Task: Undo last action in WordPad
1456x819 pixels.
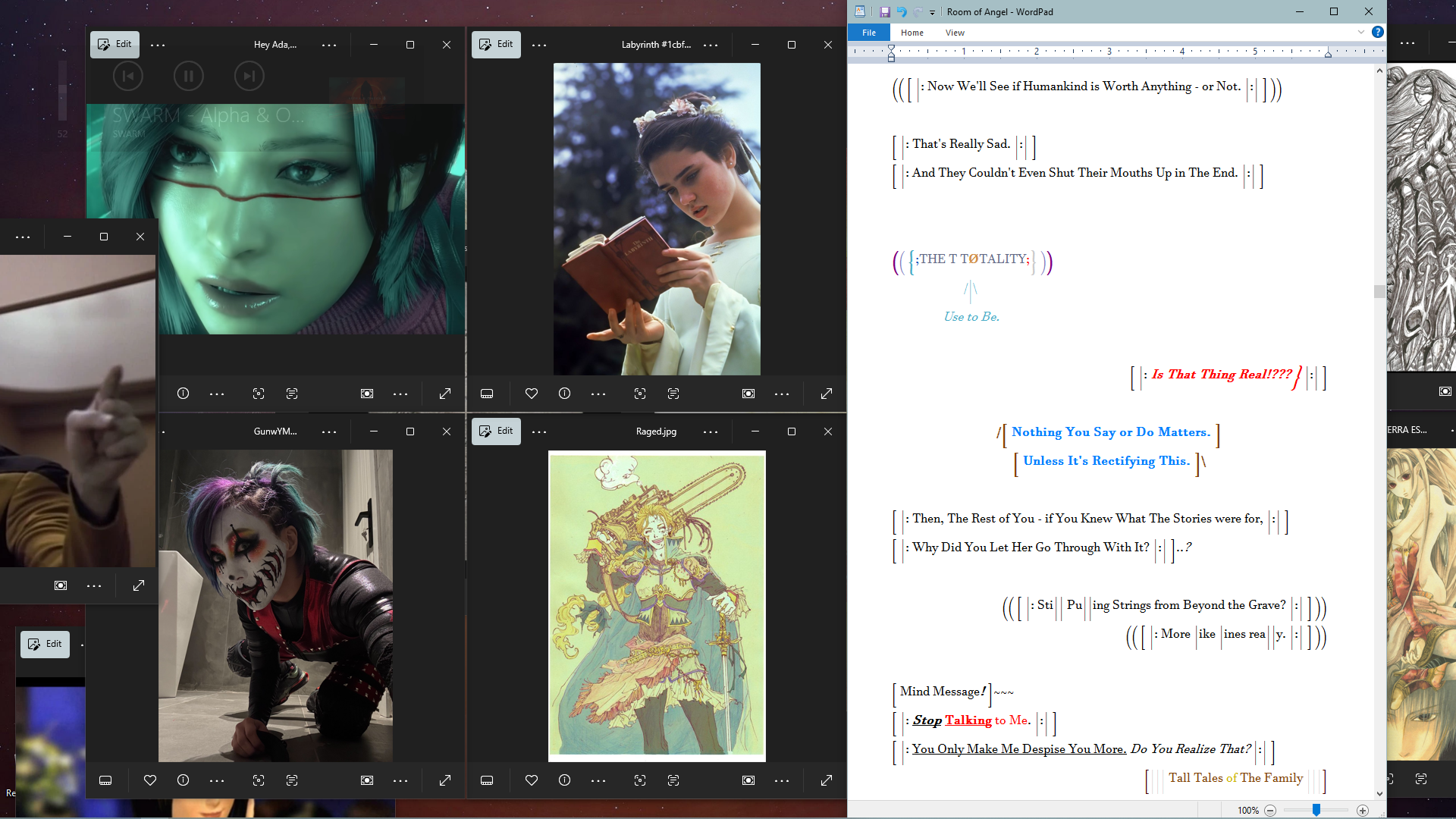Action: [x=902, y=12]
